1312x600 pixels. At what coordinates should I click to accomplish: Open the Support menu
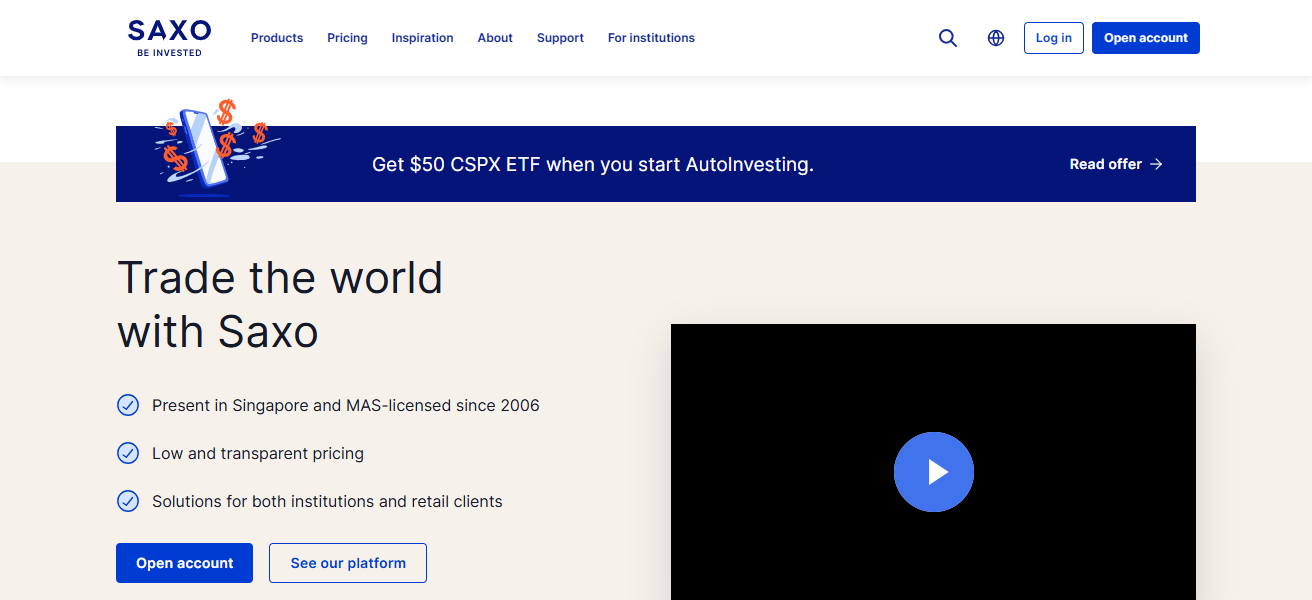coord(560,38)
